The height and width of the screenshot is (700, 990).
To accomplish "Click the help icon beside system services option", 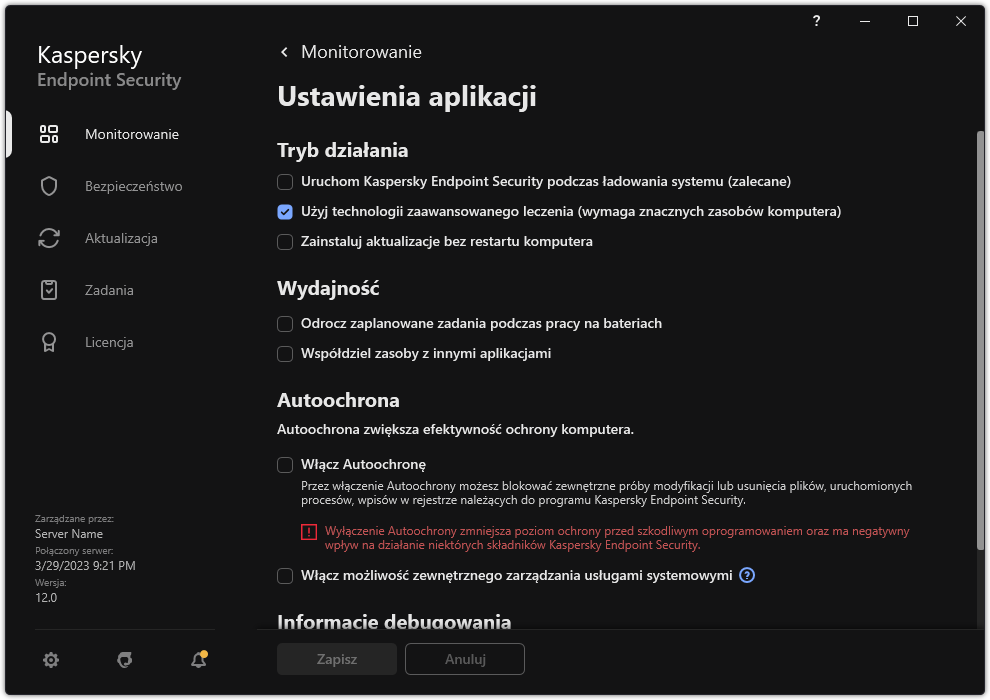I will tap(746, 575).
